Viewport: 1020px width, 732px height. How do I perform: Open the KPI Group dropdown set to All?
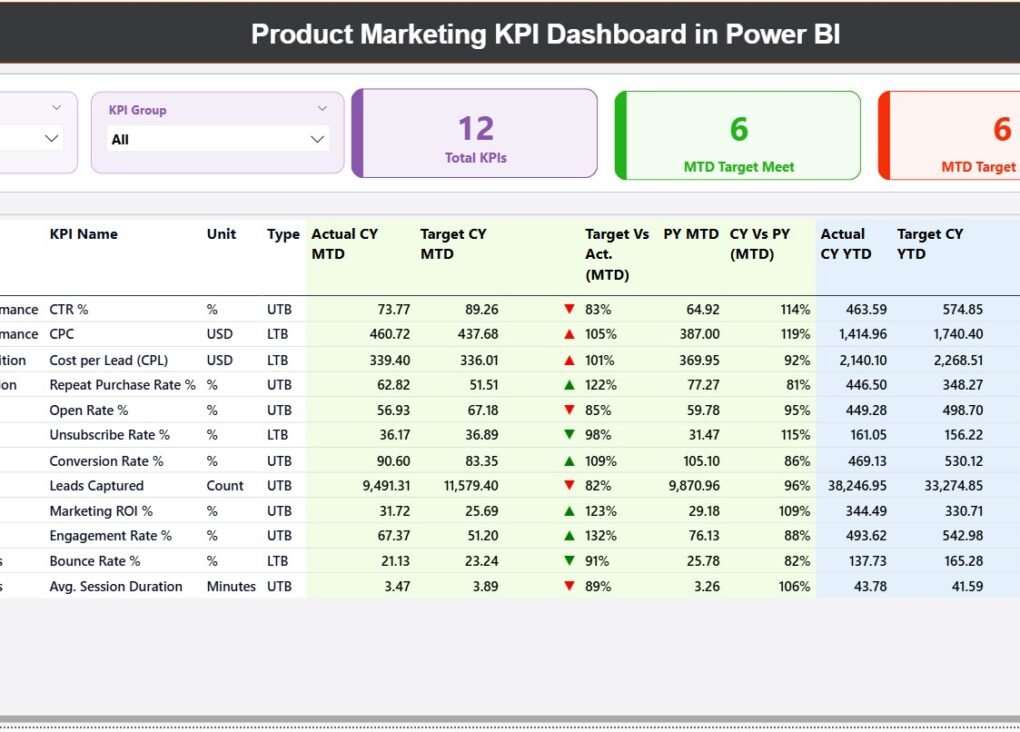(217, 139)
